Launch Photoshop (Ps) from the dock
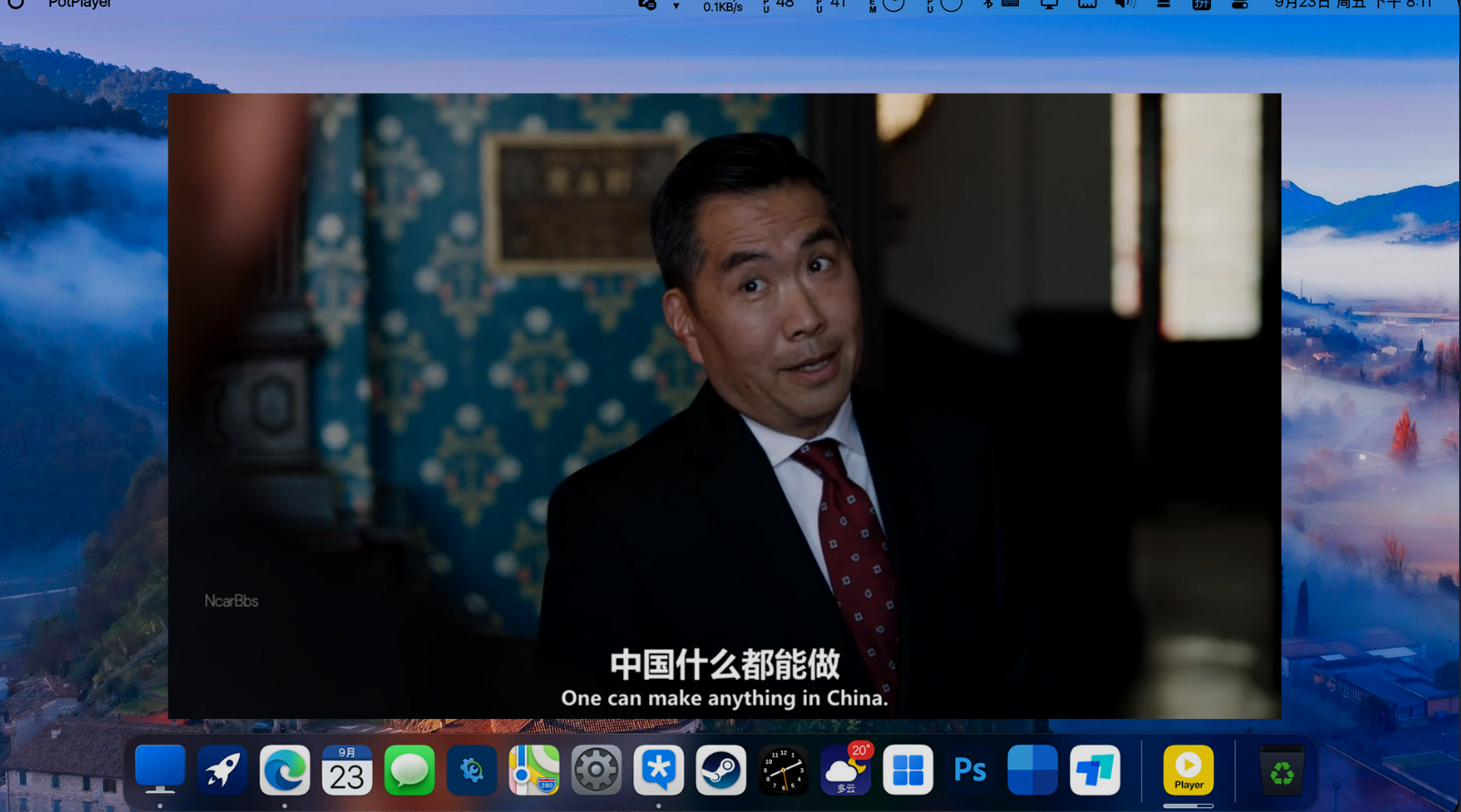 coord(970,770)
